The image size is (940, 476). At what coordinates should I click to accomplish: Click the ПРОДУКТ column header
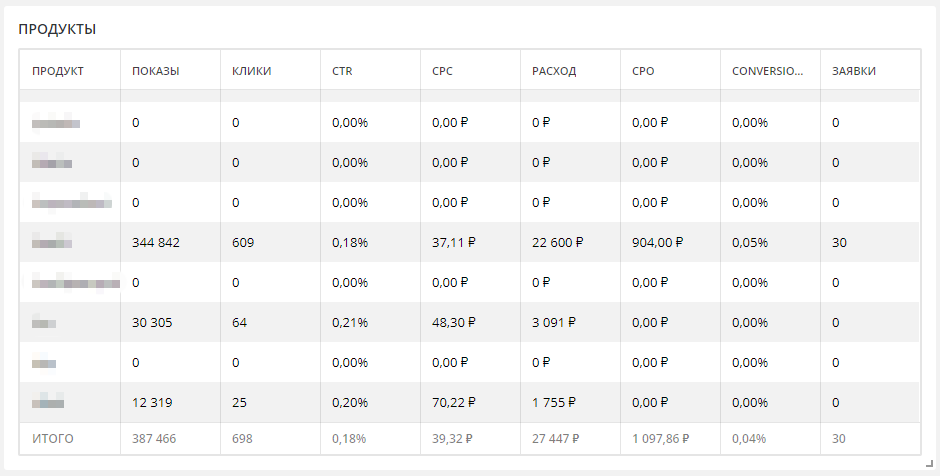pyautogui.click(x=58, y=71)
